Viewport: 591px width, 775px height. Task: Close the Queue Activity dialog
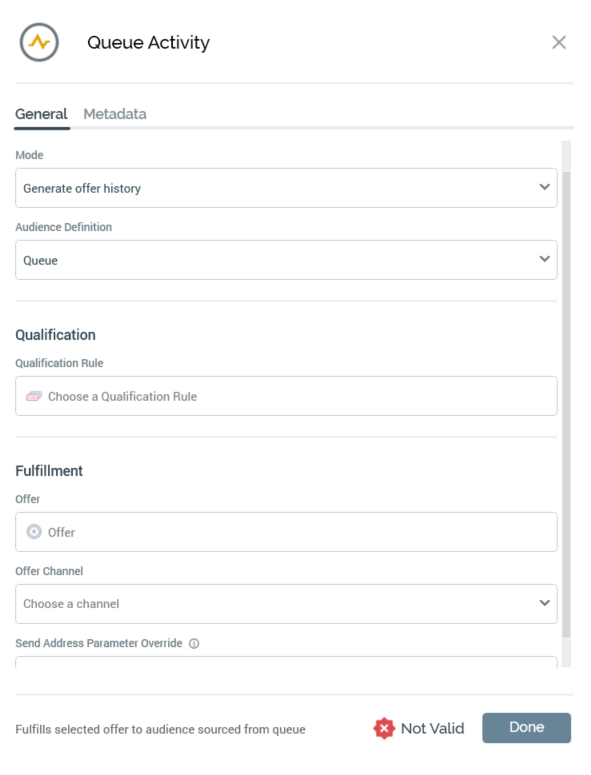[559, 43]
